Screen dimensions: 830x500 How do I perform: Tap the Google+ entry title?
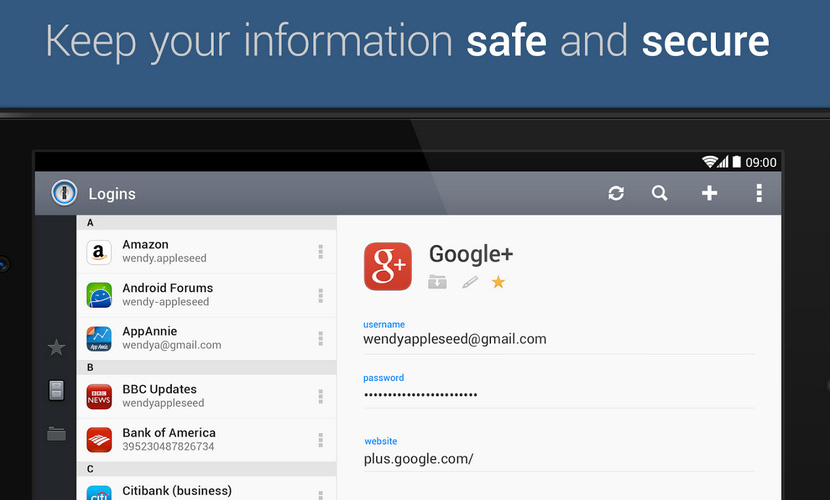click(471, 254)
